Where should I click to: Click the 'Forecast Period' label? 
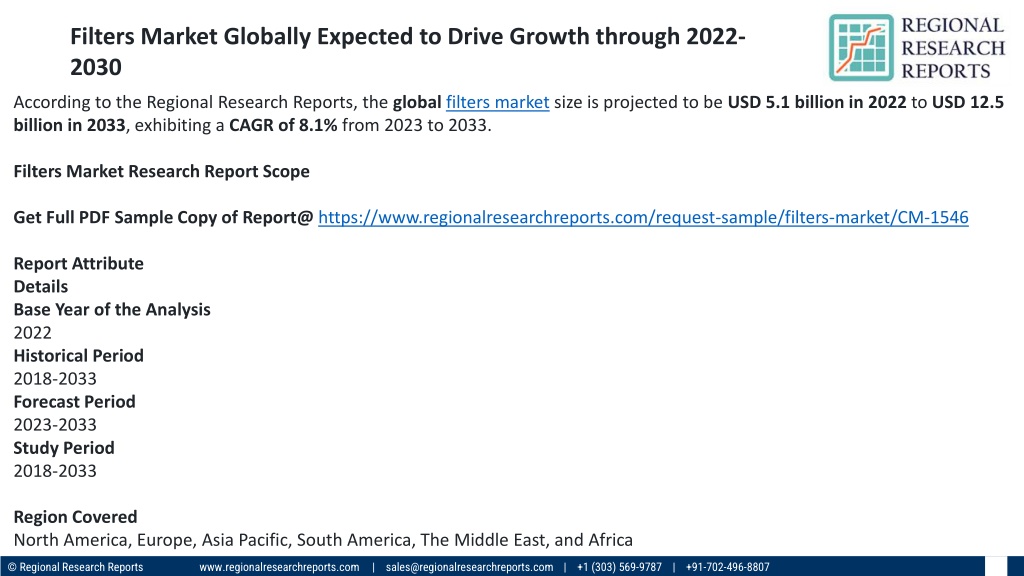pos(74,402)
